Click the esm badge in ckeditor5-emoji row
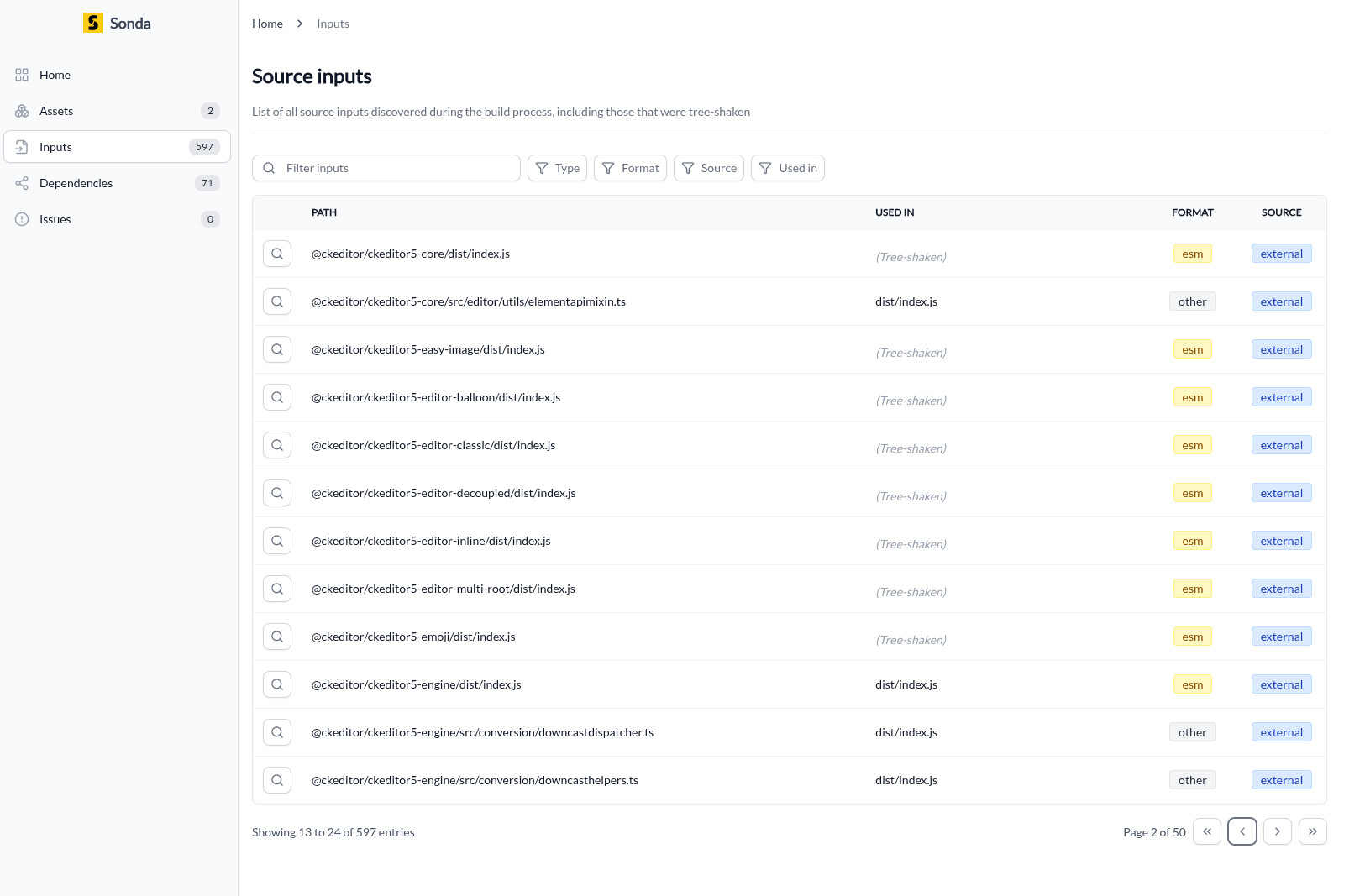 click(x=1193, y=637)
